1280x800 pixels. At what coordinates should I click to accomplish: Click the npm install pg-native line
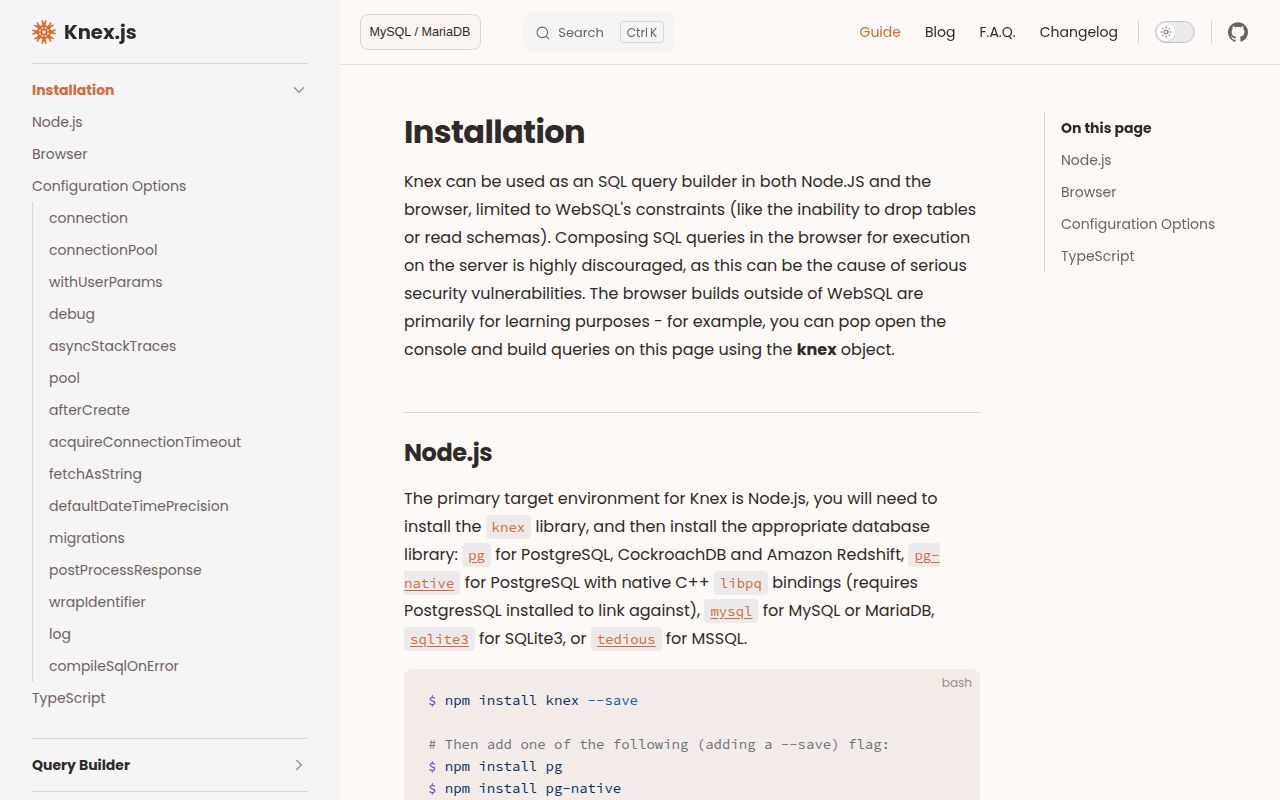point(525,788)
